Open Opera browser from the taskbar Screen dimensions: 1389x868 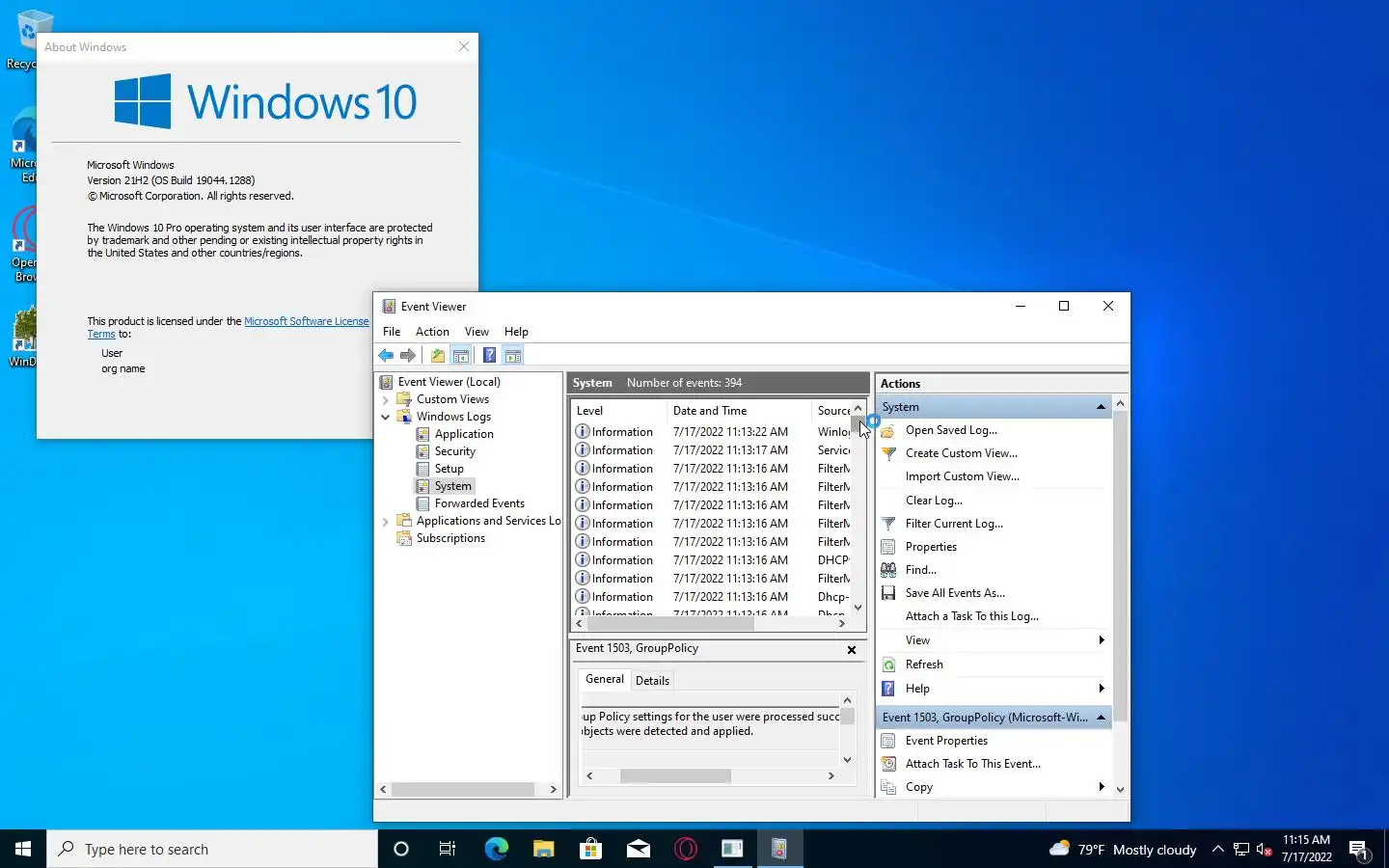point(685,849)
